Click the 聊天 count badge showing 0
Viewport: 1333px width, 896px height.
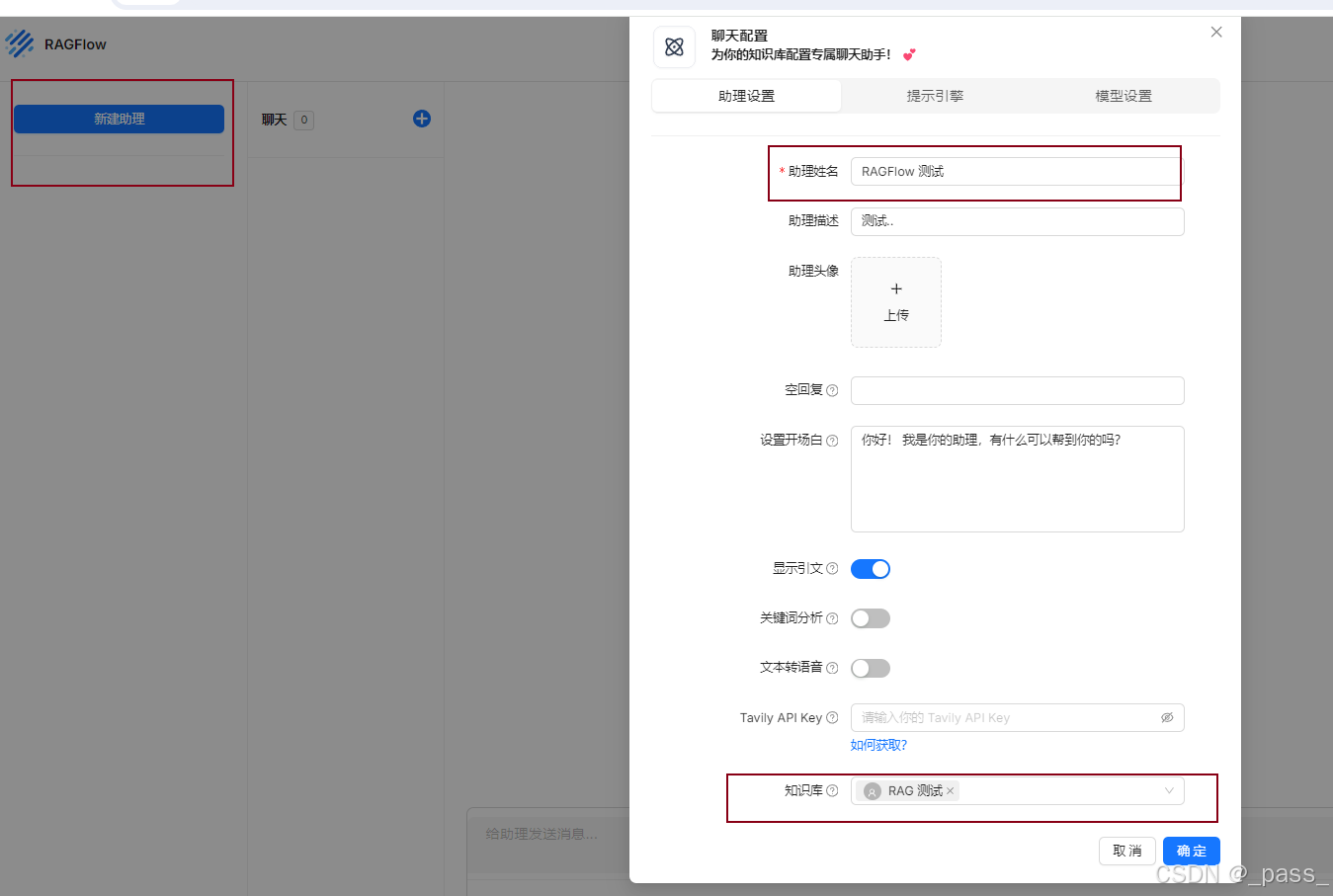click(x=304, y=120)
